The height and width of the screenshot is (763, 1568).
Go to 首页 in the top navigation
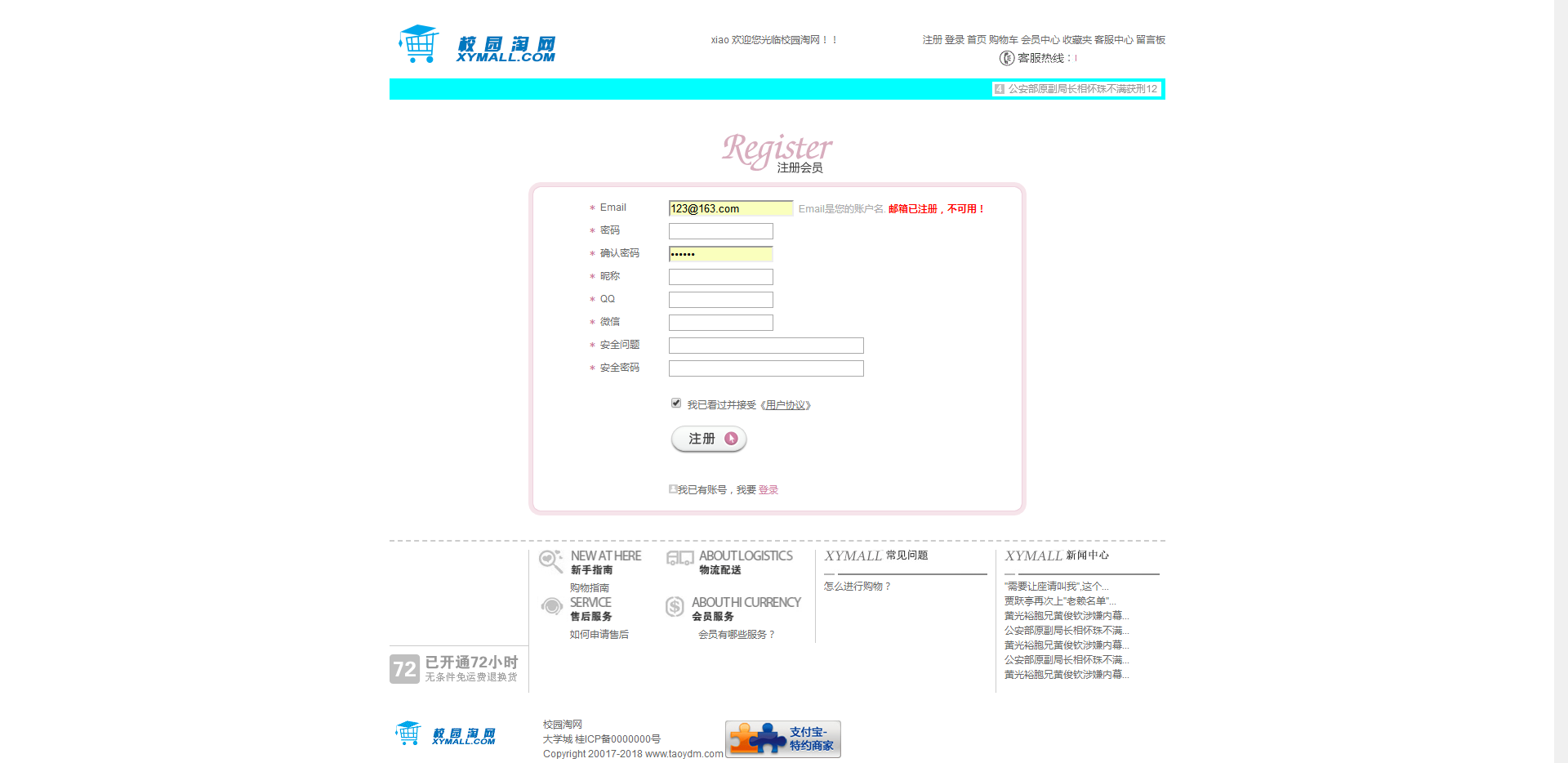977,40
